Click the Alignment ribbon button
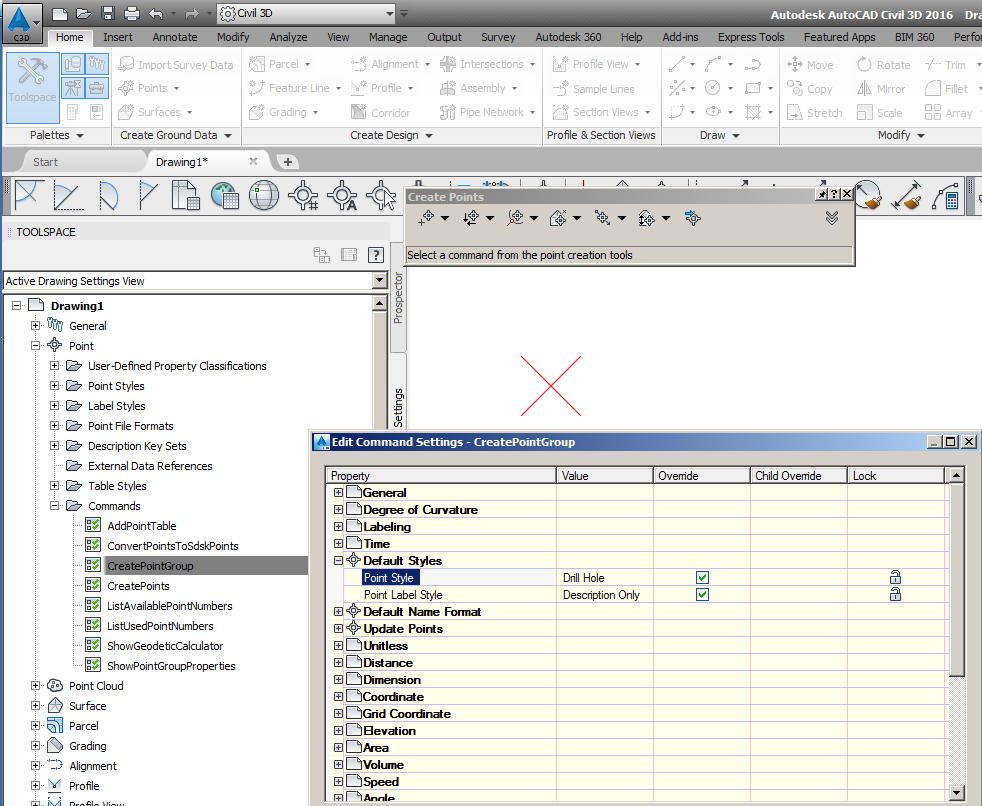 point(391,64)
